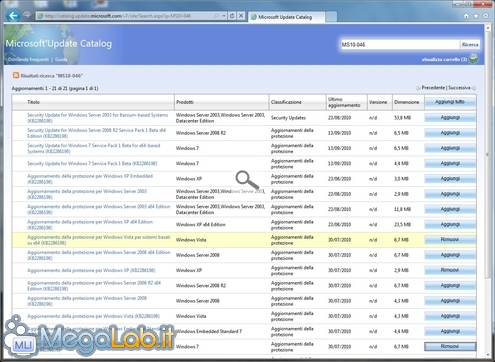
Task: Open a new blank browser tab
Action: (x=331, y=17)
